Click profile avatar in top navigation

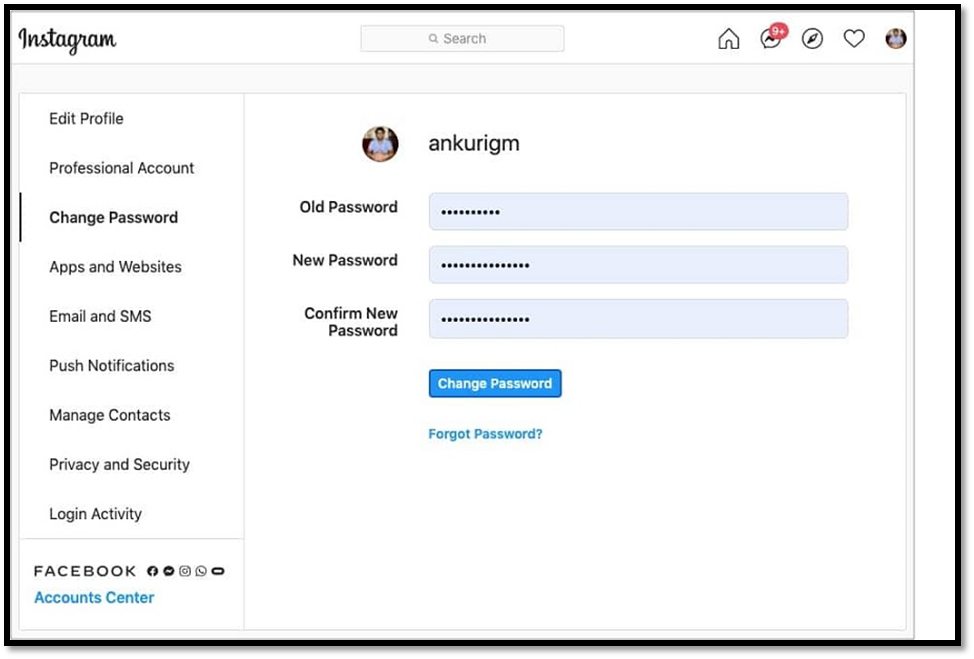click(895, 39)
